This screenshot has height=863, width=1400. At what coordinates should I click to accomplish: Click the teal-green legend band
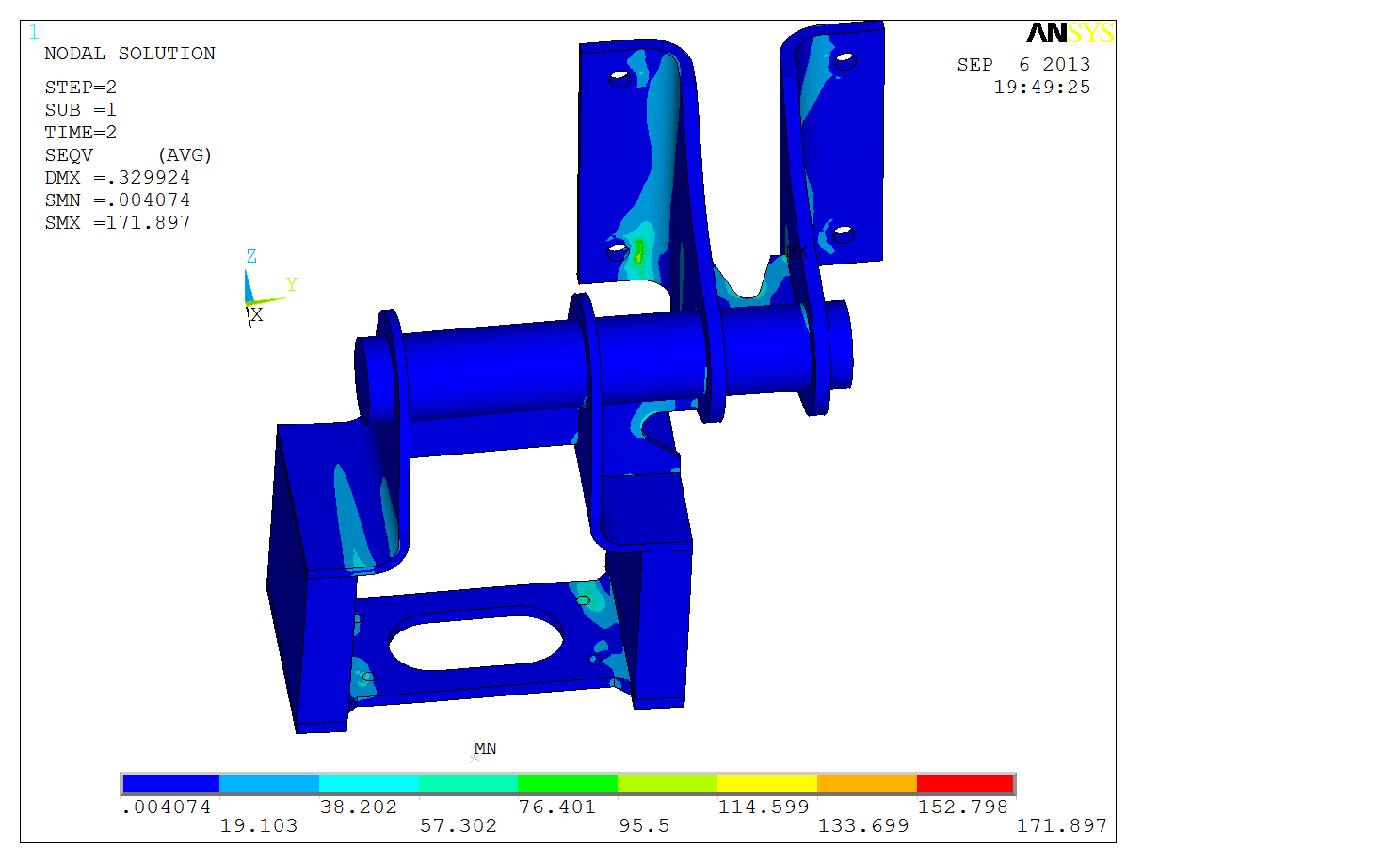[468, 784]
